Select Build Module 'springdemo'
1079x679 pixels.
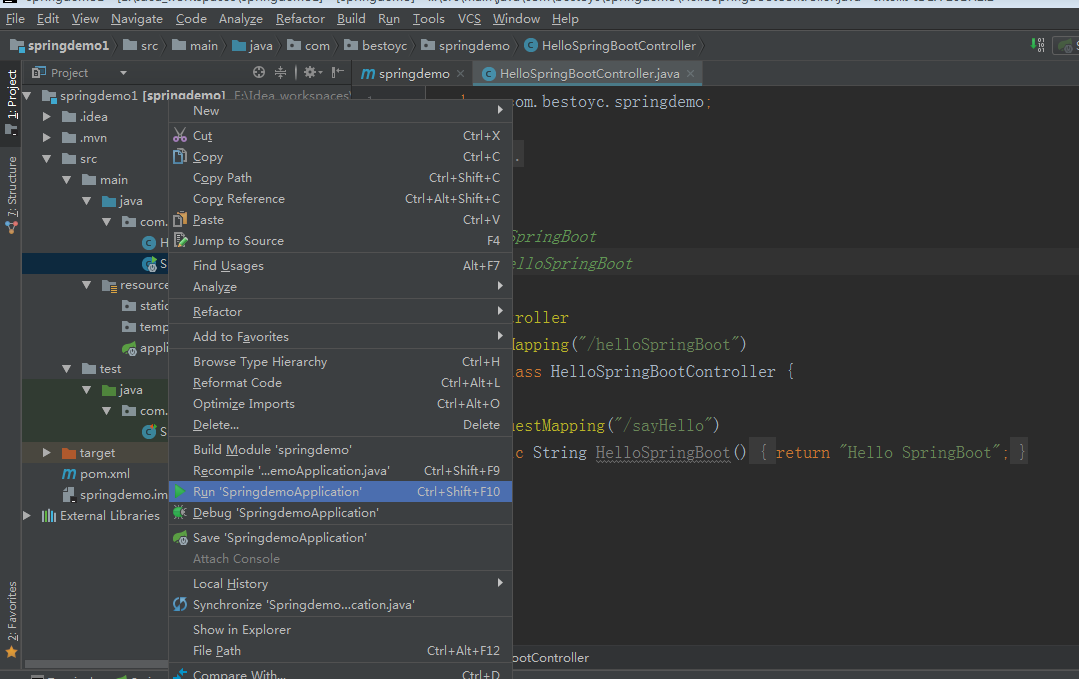tap(341, 449)
